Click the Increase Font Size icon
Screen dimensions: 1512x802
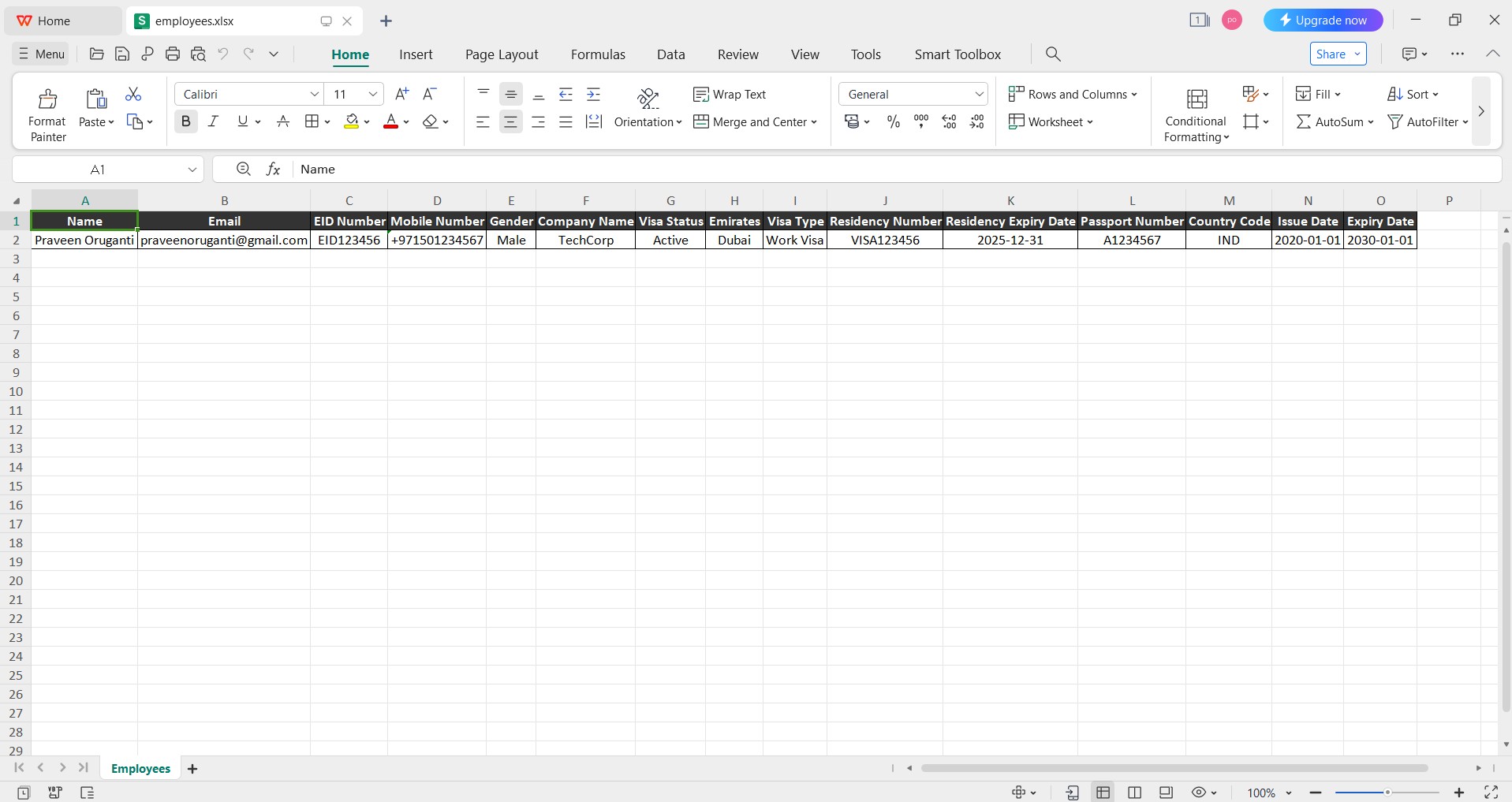(401, 94)
